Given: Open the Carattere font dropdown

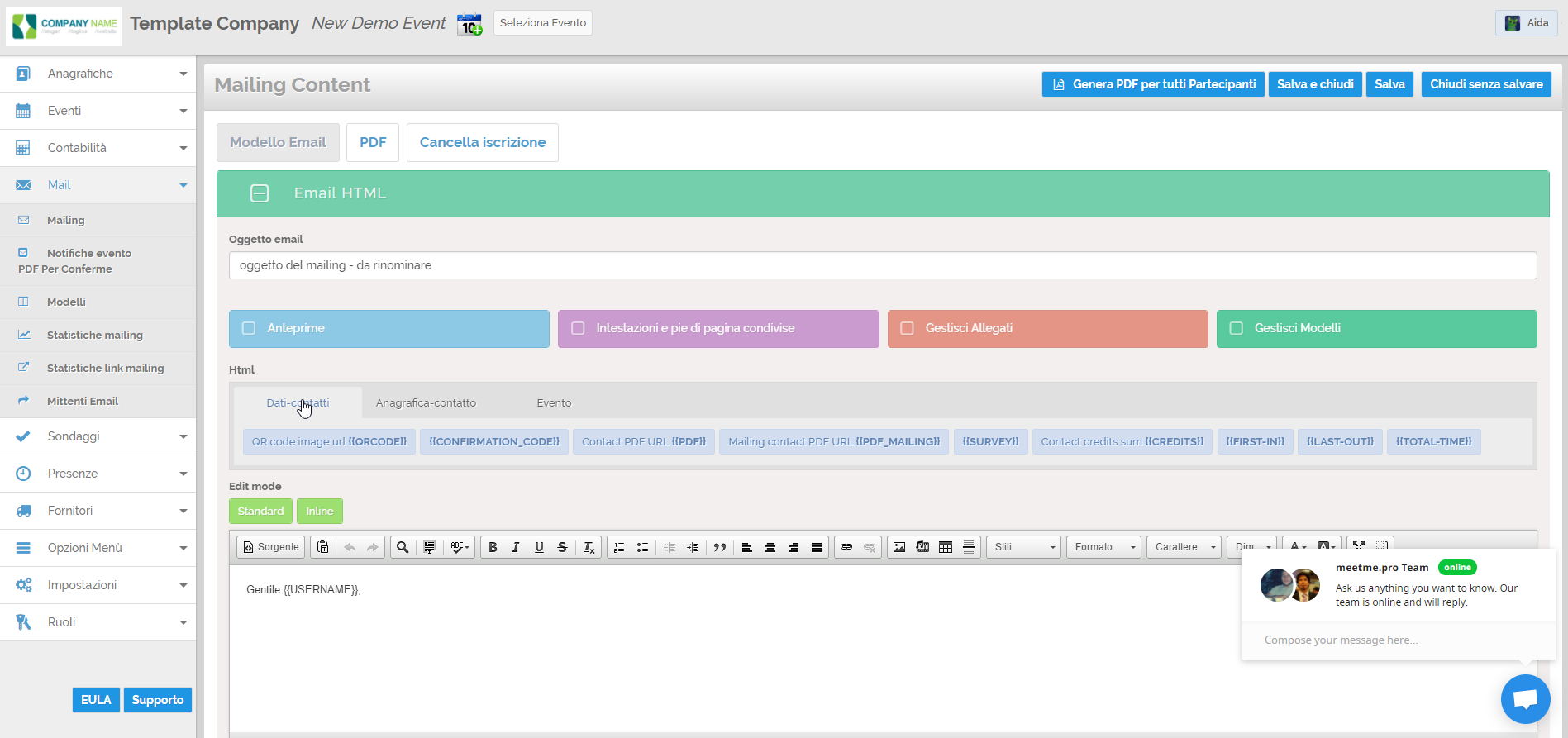Looking at the screenshot, I should coord(1184,547).
